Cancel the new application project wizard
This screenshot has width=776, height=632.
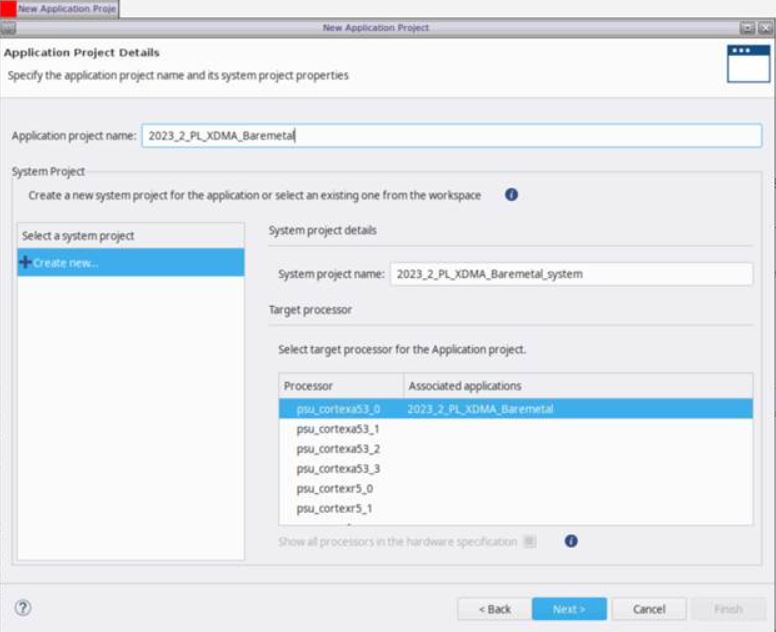point(649,609)
